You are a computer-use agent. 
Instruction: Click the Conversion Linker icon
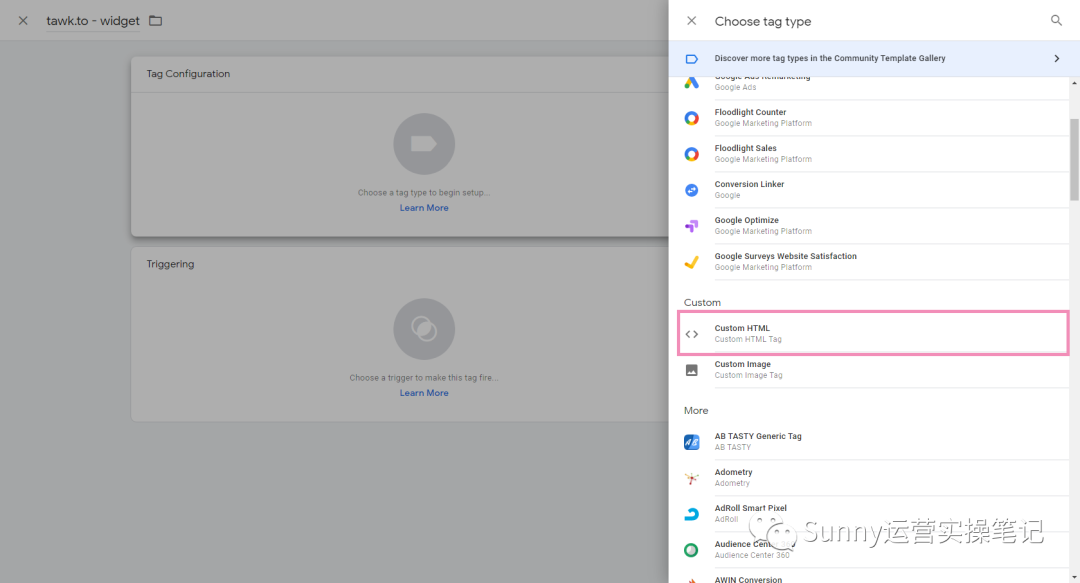click(x=692, y=190)
